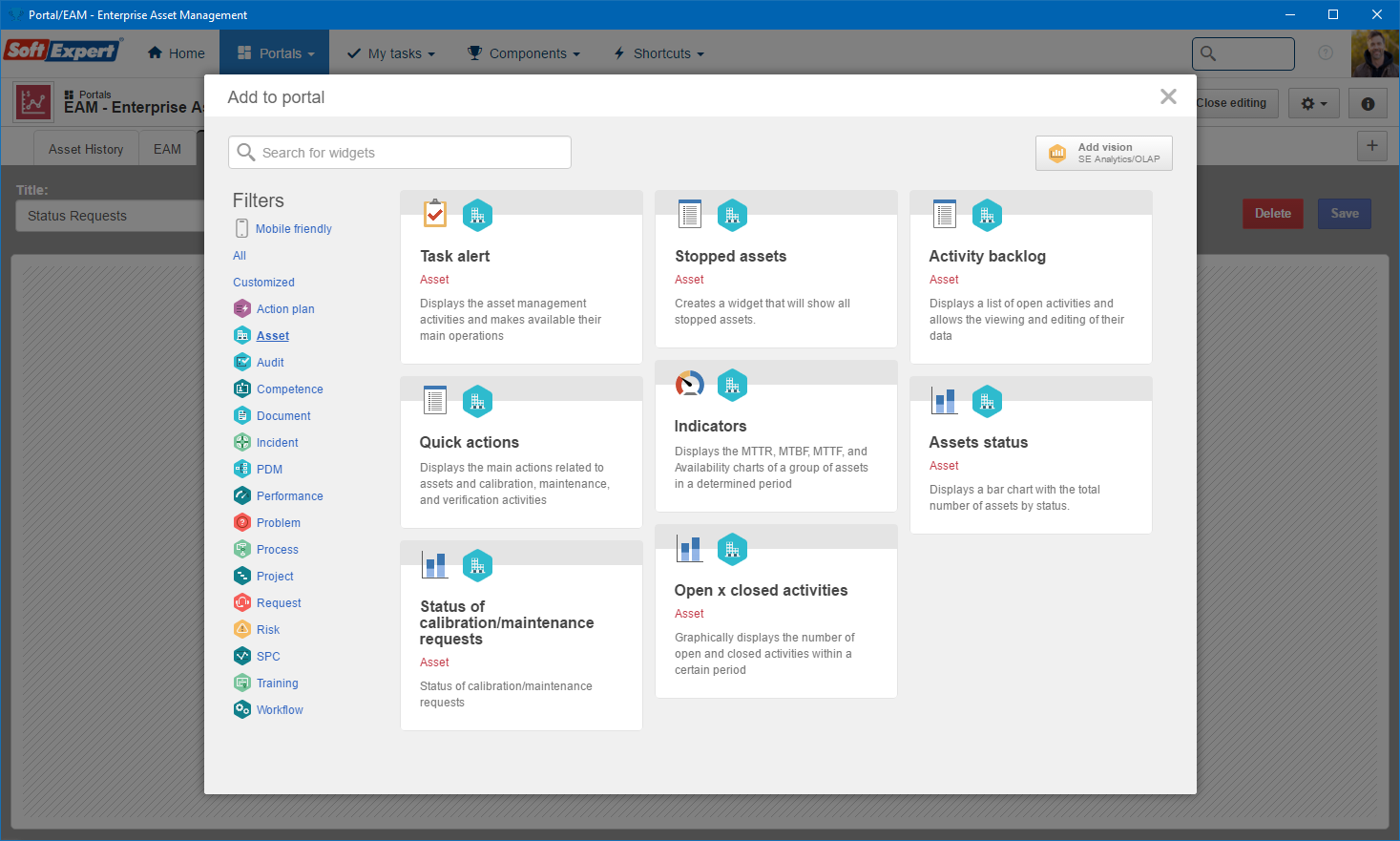The height and width of the screenshot is (841, 1400).
Task: Click magnifier icon in widget search box
Action: point(246,152)
